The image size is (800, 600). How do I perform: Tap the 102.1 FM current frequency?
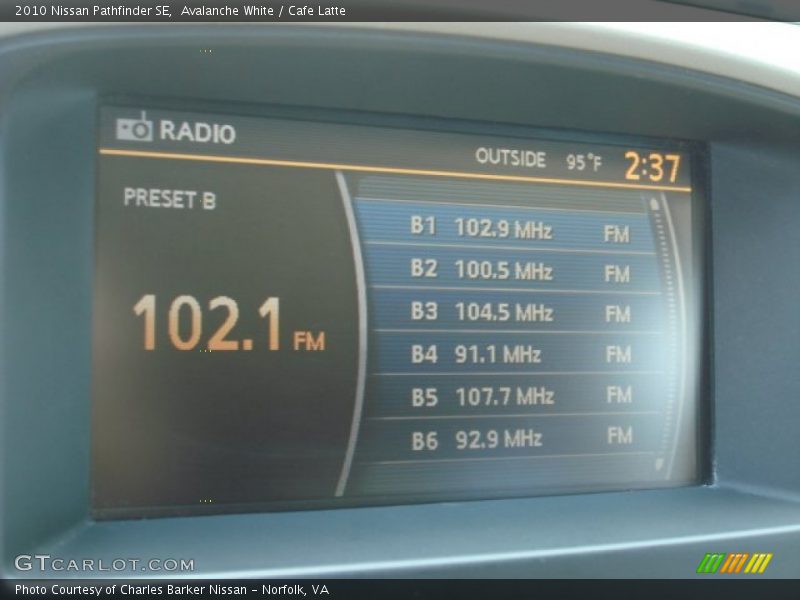coord(229,323)
